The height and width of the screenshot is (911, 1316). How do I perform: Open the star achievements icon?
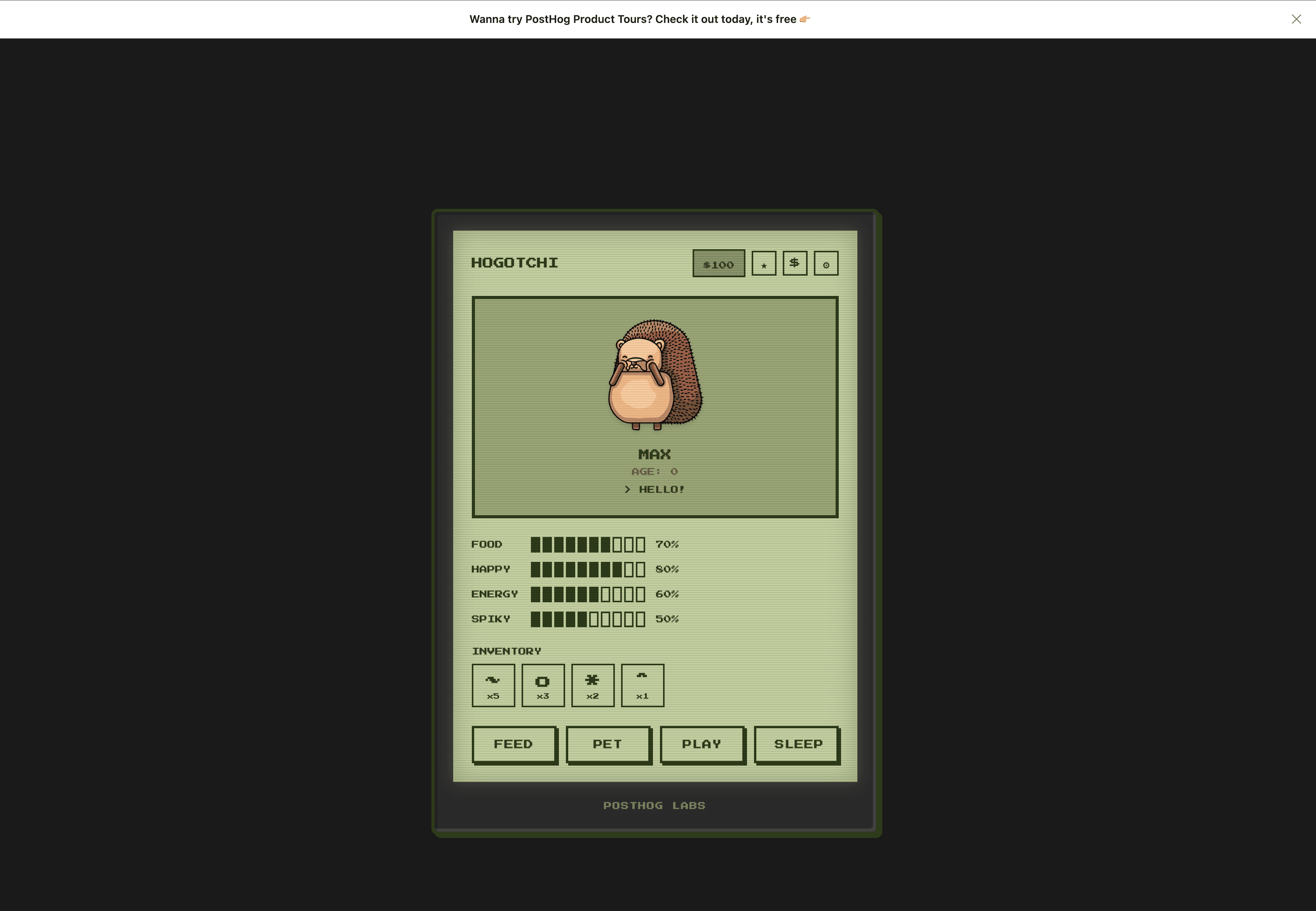coord(763,264)
